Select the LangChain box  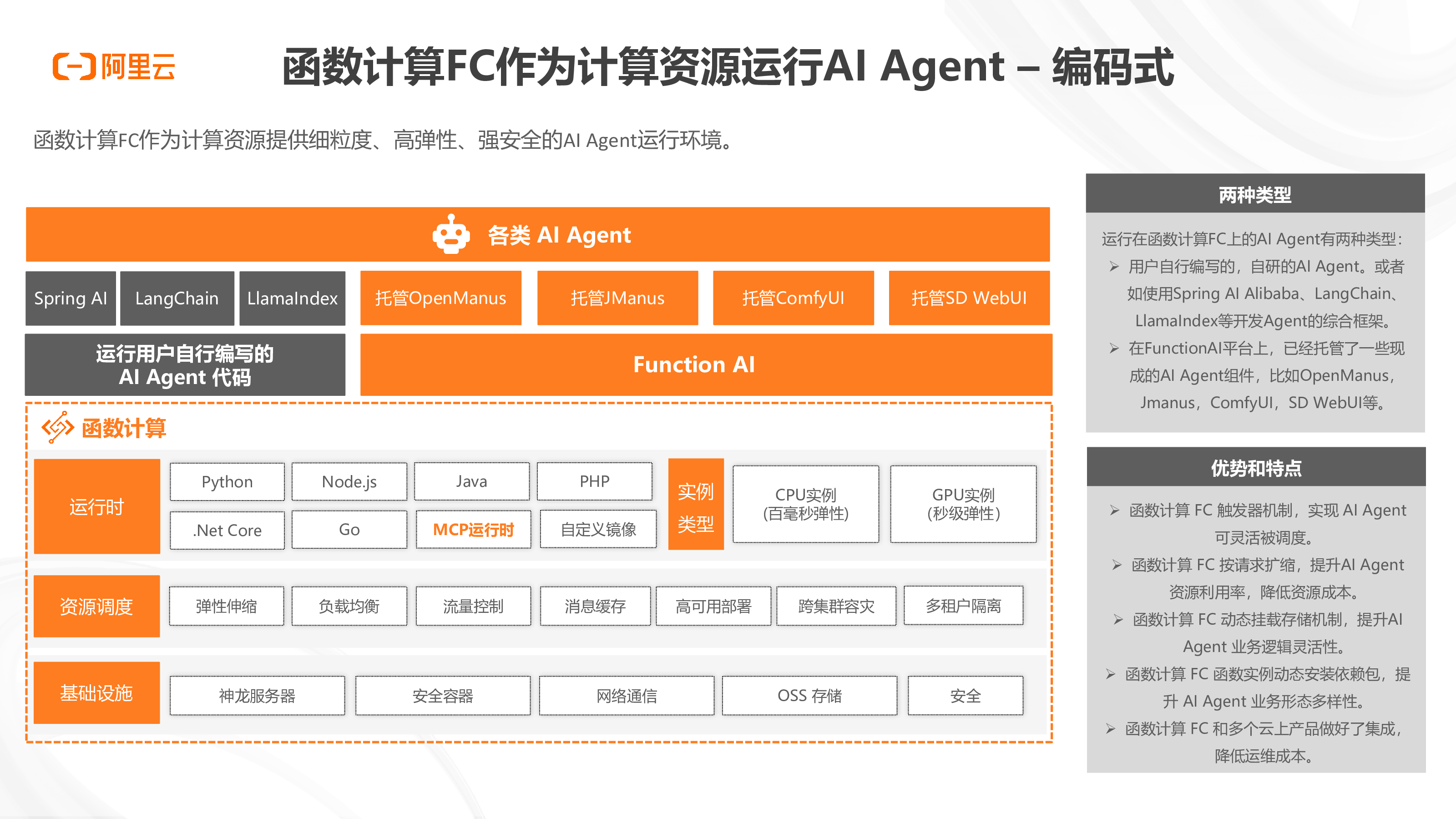coord(177,298)
